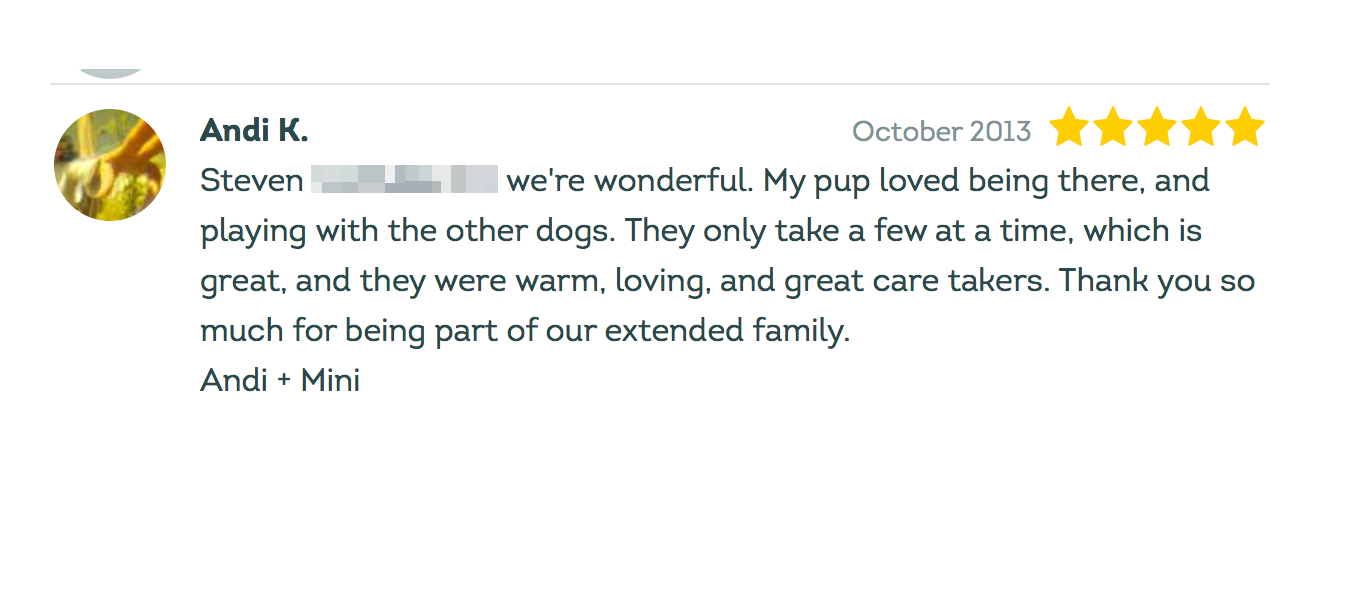Click the fifth and last rating star

(x=1245, y=128)
